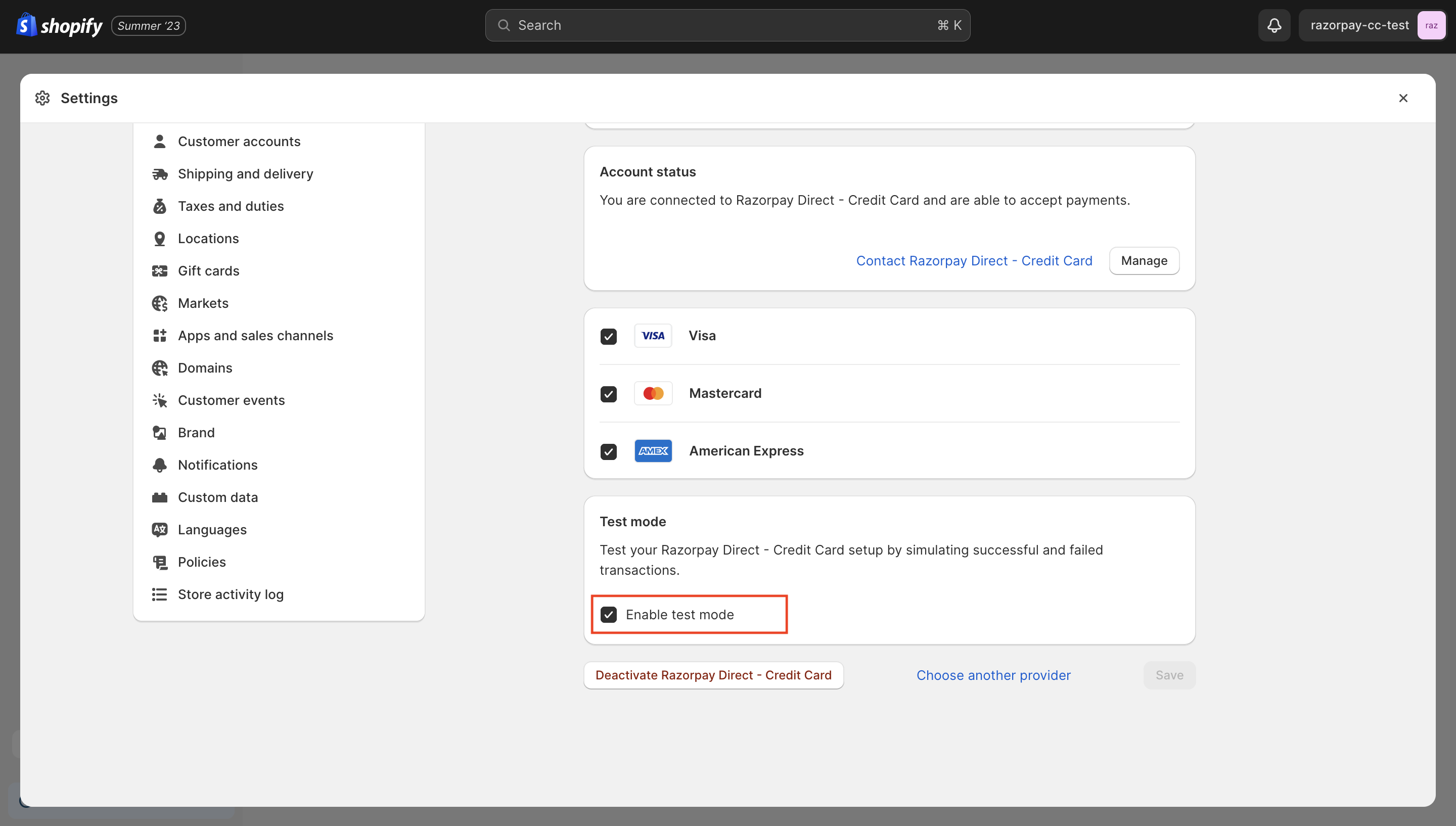This screenshot has width=1456, height=826.
Task: Click the Customer accounts person icon
Action: click(x=159, y=141)
